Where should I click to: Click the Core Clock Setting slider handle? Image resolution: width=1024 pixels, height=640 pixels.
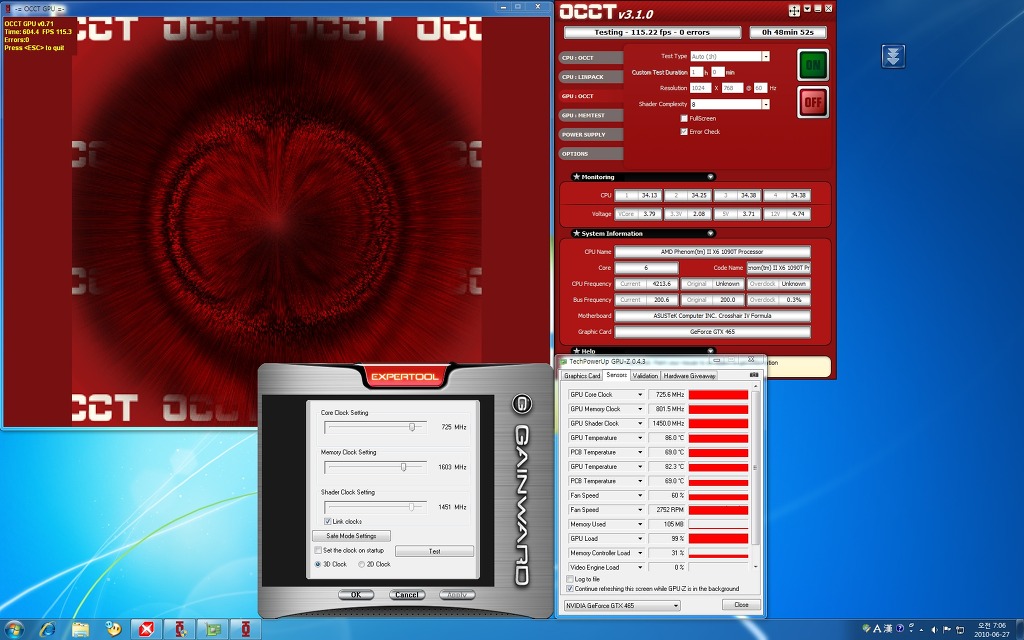[x=412, y=427]
